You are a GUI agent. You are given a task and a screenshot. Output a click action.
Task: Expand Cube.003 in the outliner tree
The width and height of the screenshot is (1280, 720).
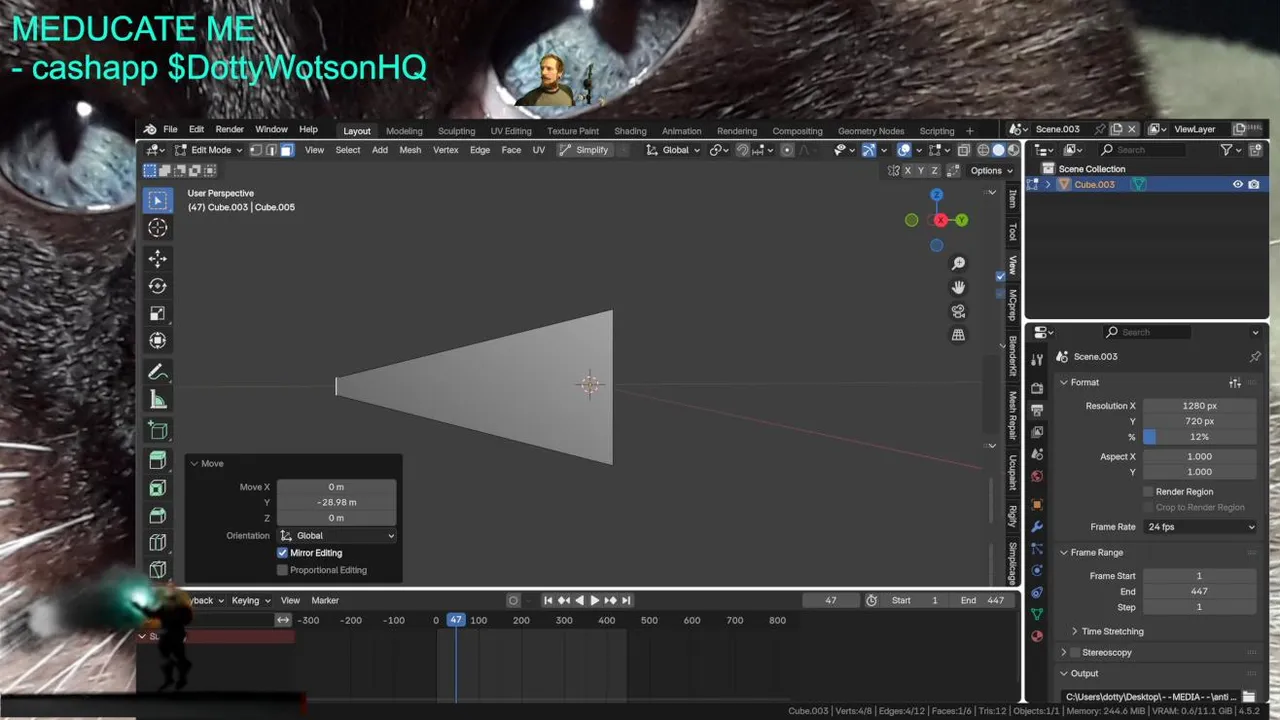(1048, 184)
